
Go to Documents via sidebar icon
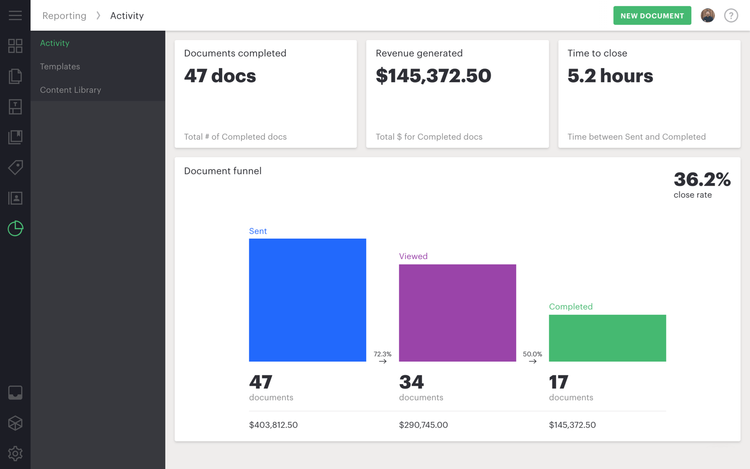pos(15,76)
